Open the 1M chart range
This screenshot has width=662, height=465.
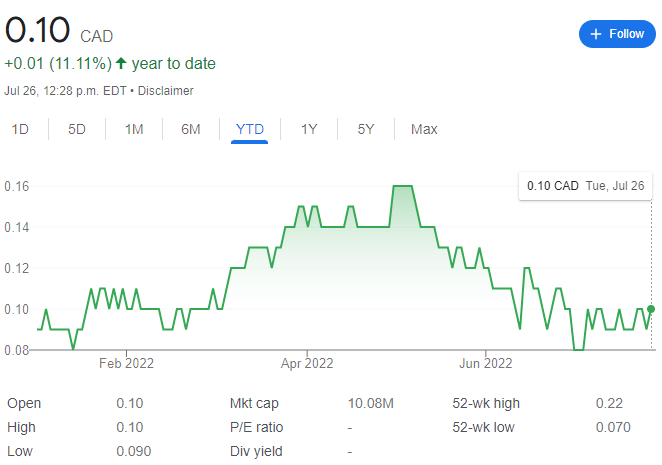tap(134, 129)
